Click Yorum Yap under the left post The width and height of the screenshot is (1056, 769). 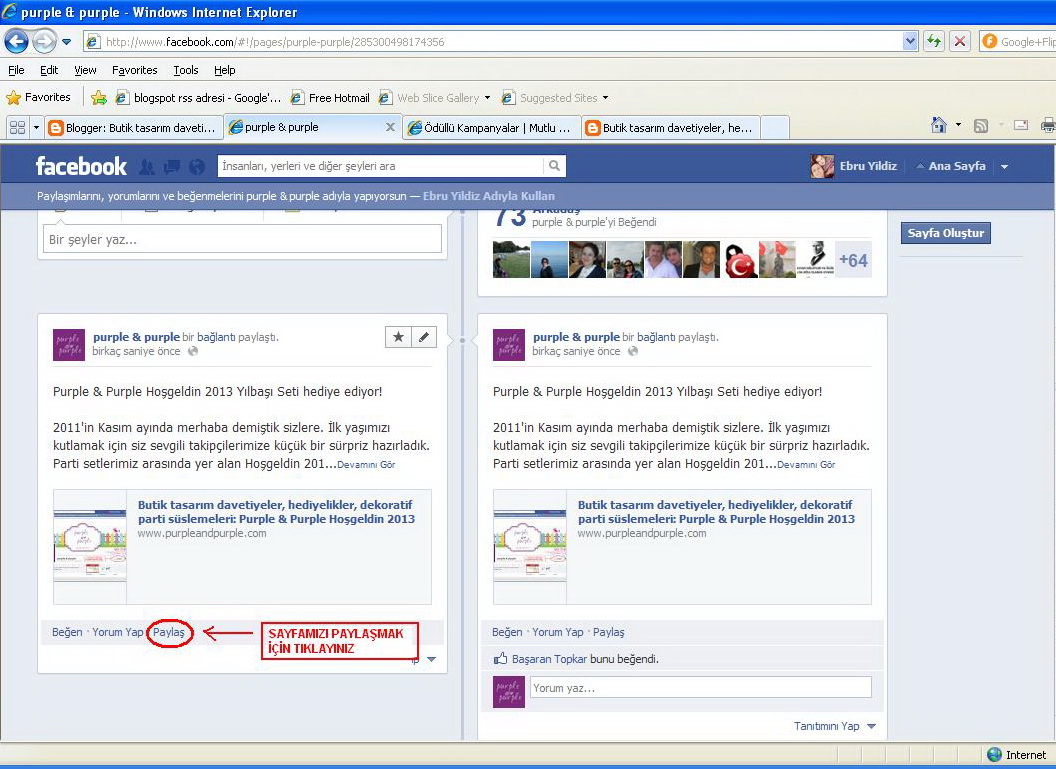[118, 632]
